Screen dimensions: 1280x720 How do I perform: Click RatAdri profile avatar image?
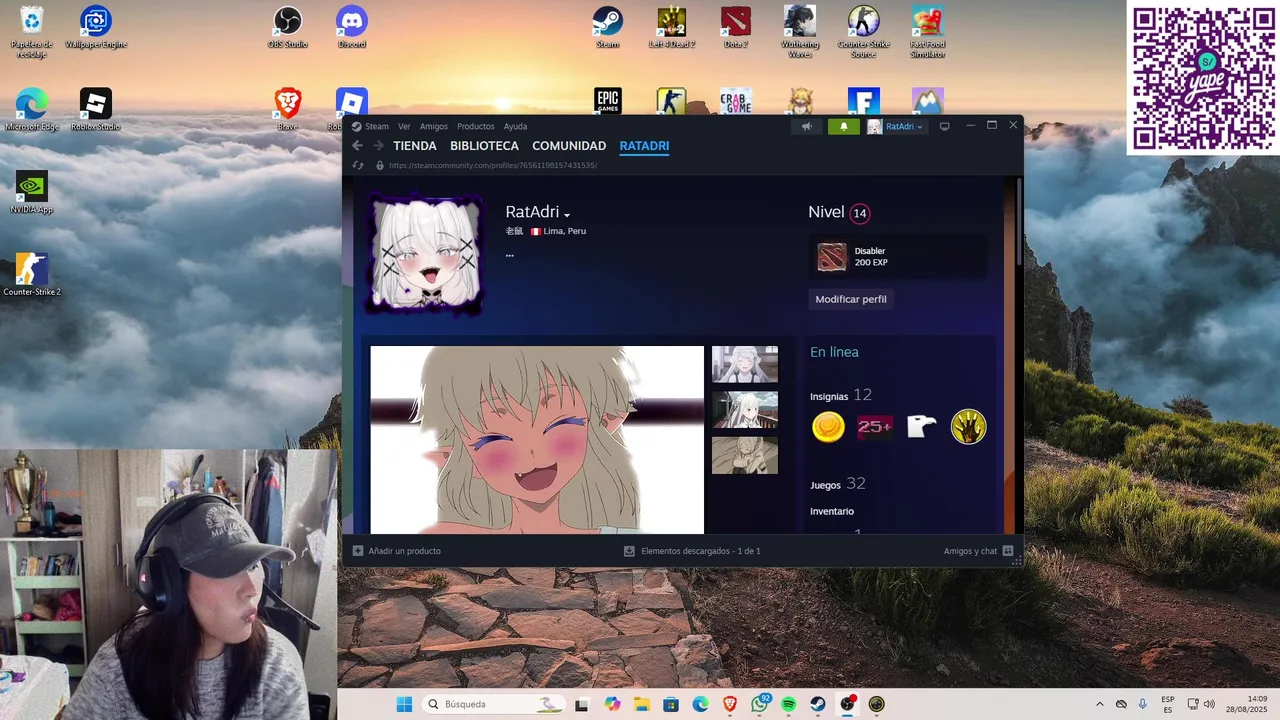pos(426,253)
